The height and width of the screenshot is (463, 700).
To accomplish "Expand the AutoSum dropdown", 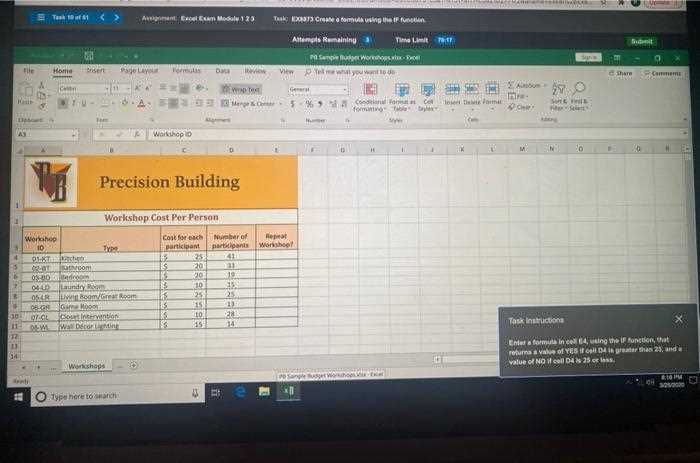I will 545,85.
